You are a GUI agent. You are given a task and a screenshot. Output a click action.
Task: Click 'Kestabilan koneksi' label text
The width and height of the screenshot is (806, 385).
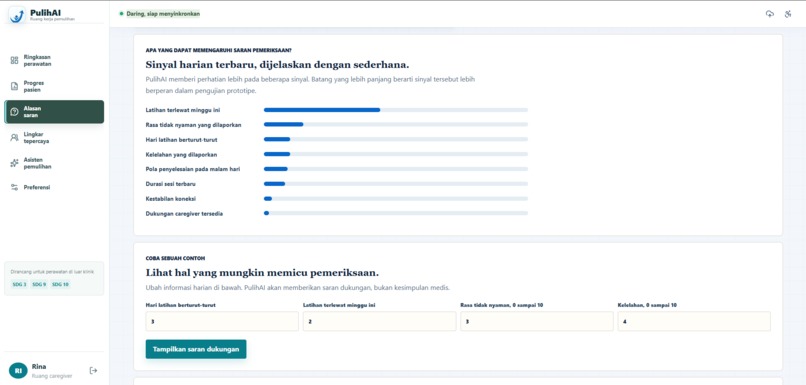coord(171,198)
